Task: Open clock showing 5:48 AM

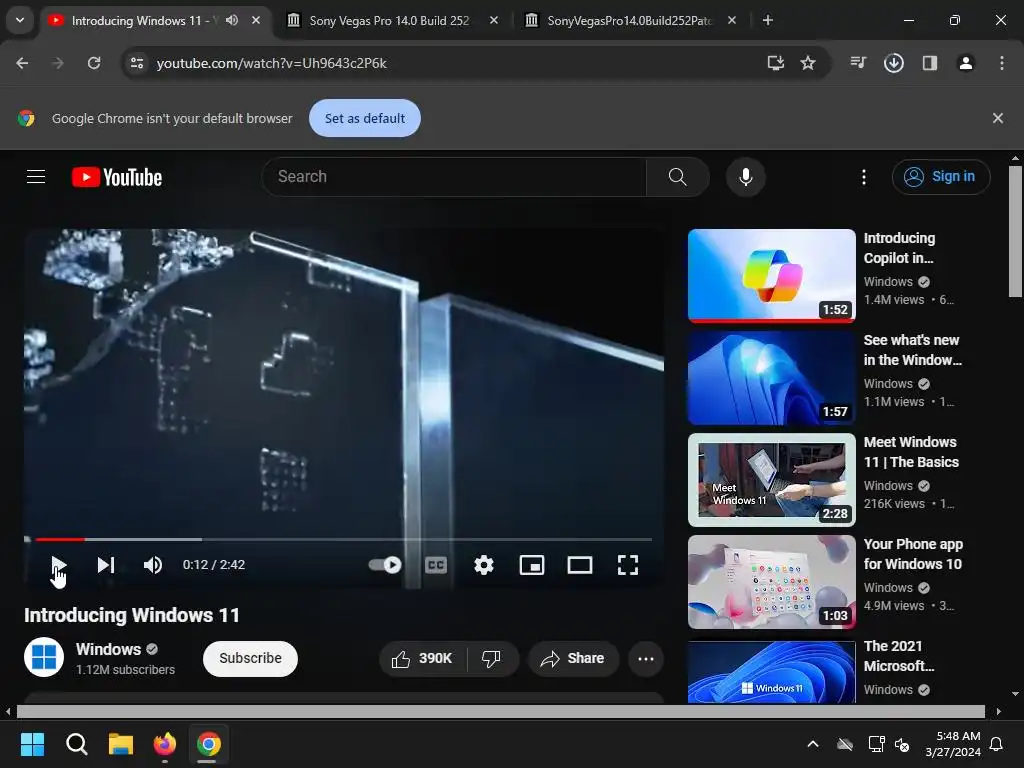Action: click(x=953, y=744)
